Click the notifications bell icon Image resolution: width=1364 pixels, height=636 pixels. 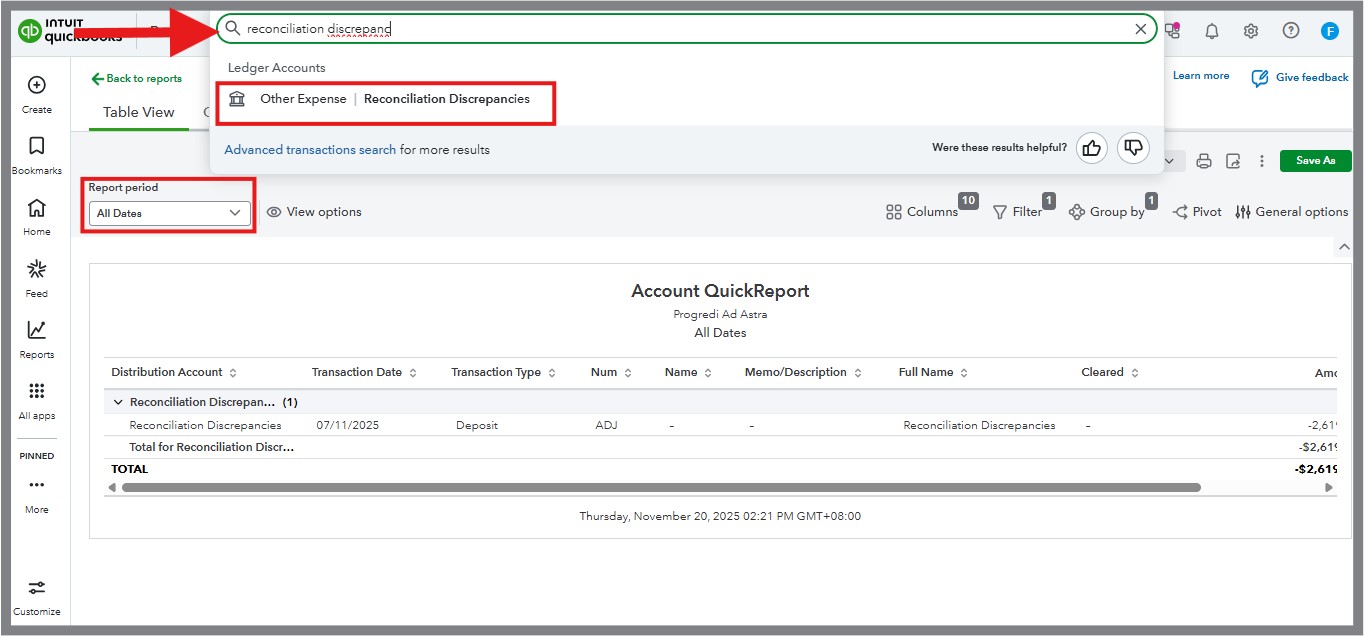1212,31
